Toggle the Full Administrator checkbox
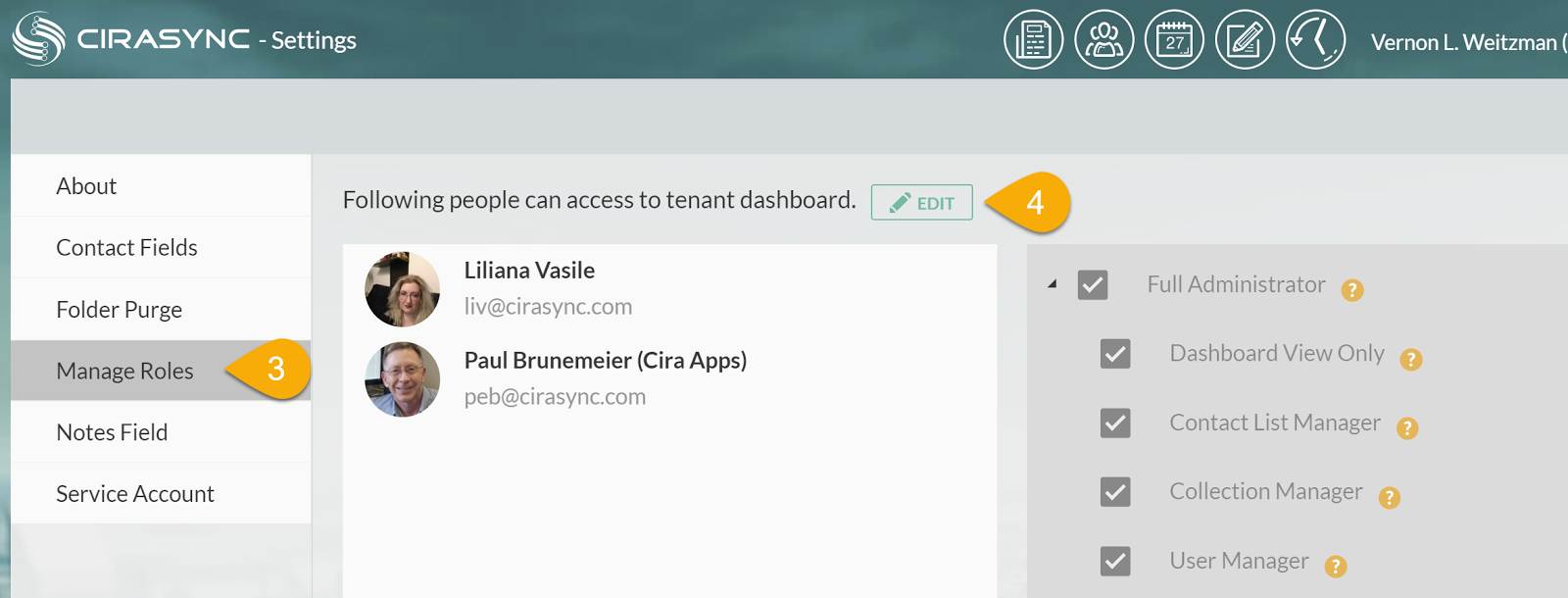The height and width of the screenshot is (598, 1568). pos(1093,285)
